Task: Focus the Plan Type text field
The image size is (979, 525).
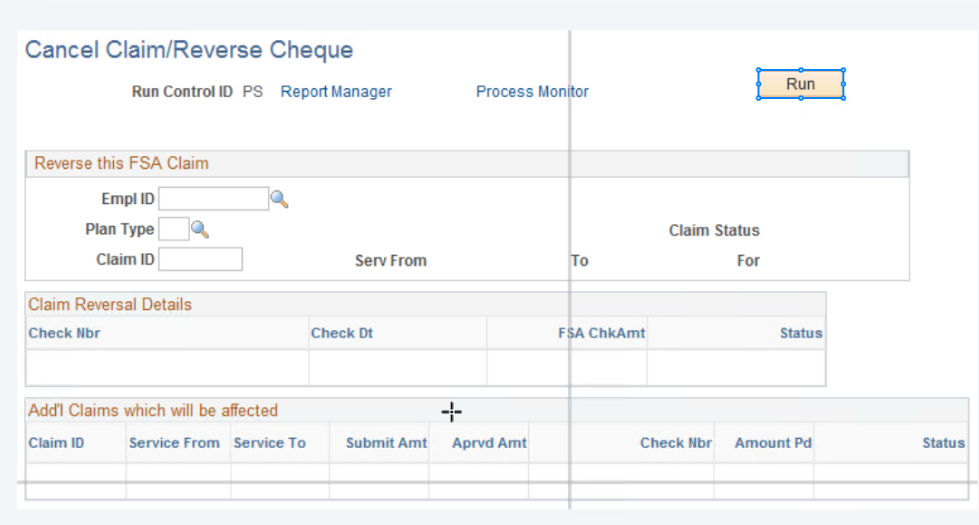Action: pyautogui.click(x=173, y=229)
